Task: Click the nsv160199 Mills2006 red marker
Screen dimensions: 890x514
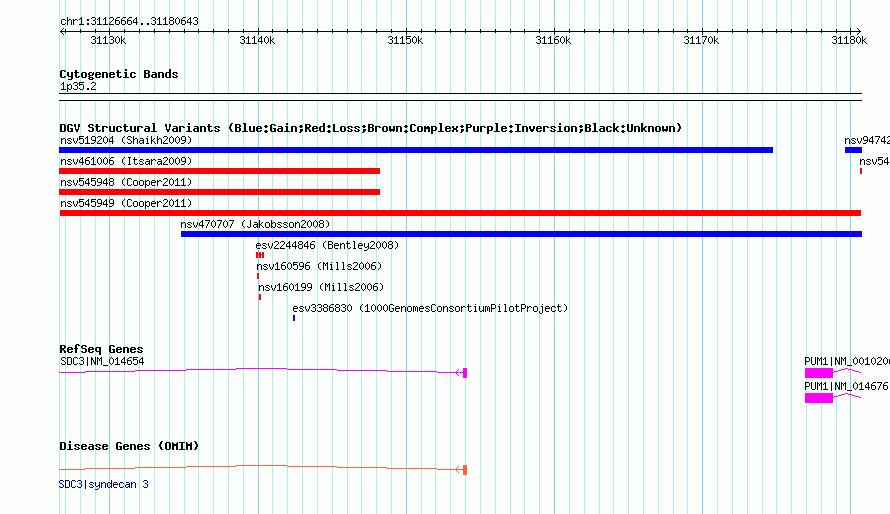Action: (260, 297)
